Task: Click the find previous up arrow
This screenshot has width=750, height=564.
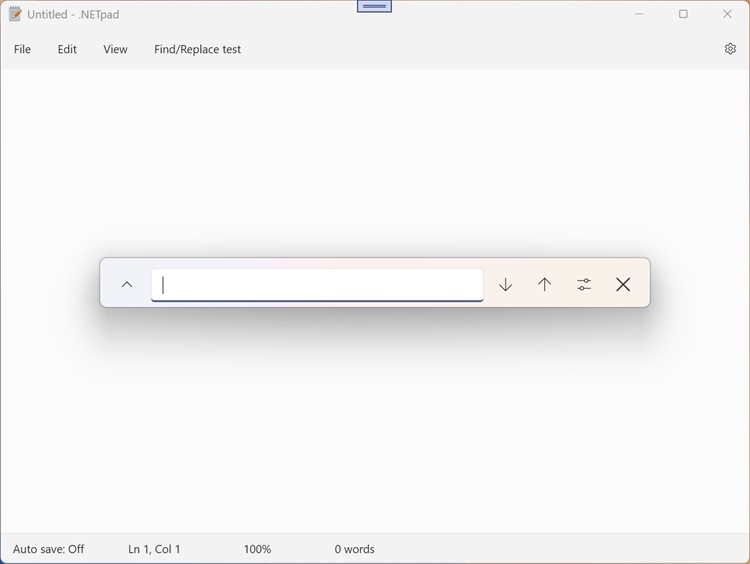Action: coord(544,285)
